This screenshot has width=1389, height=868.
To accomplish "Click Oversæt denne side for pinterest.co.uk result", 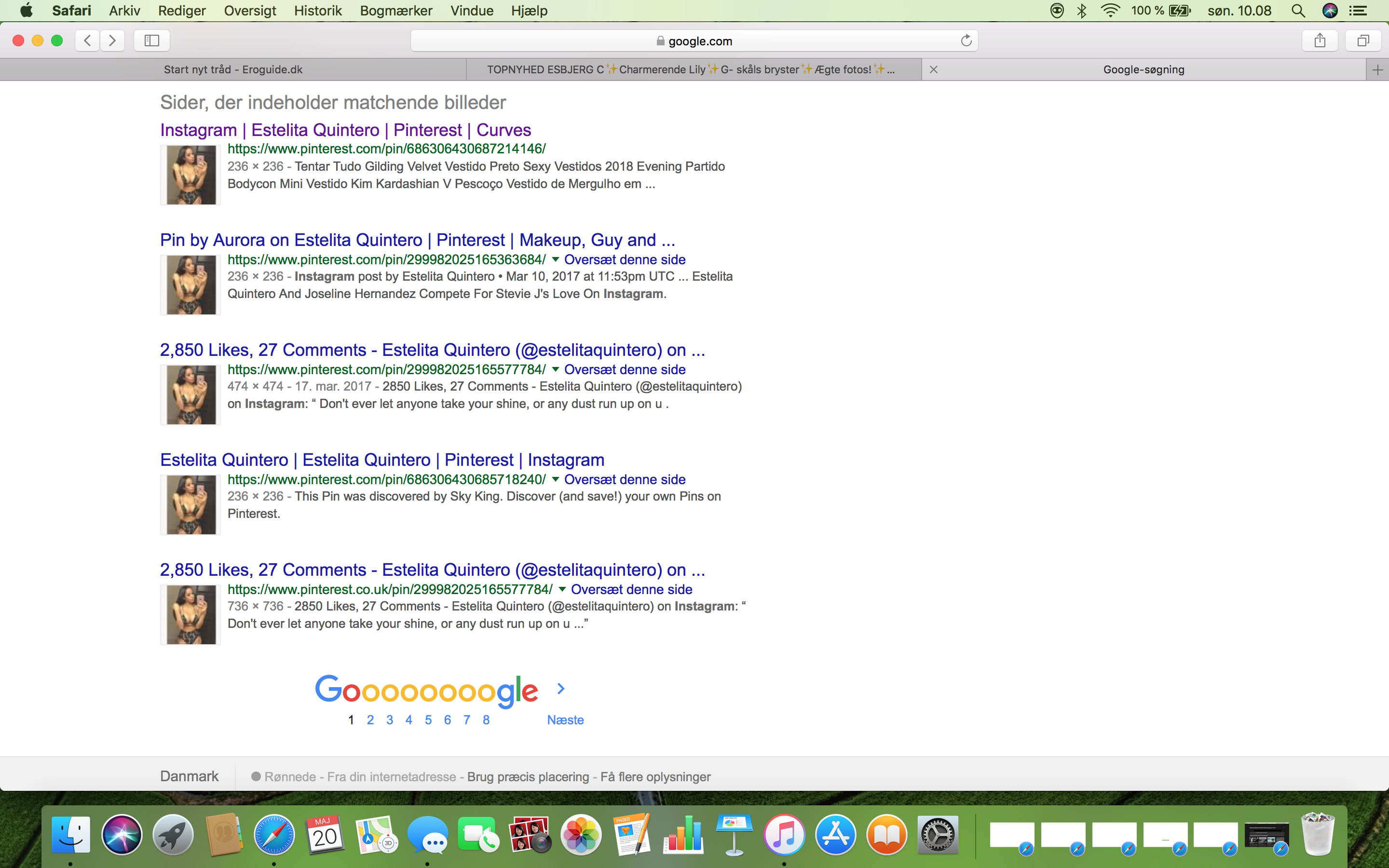I will point(631,590).
